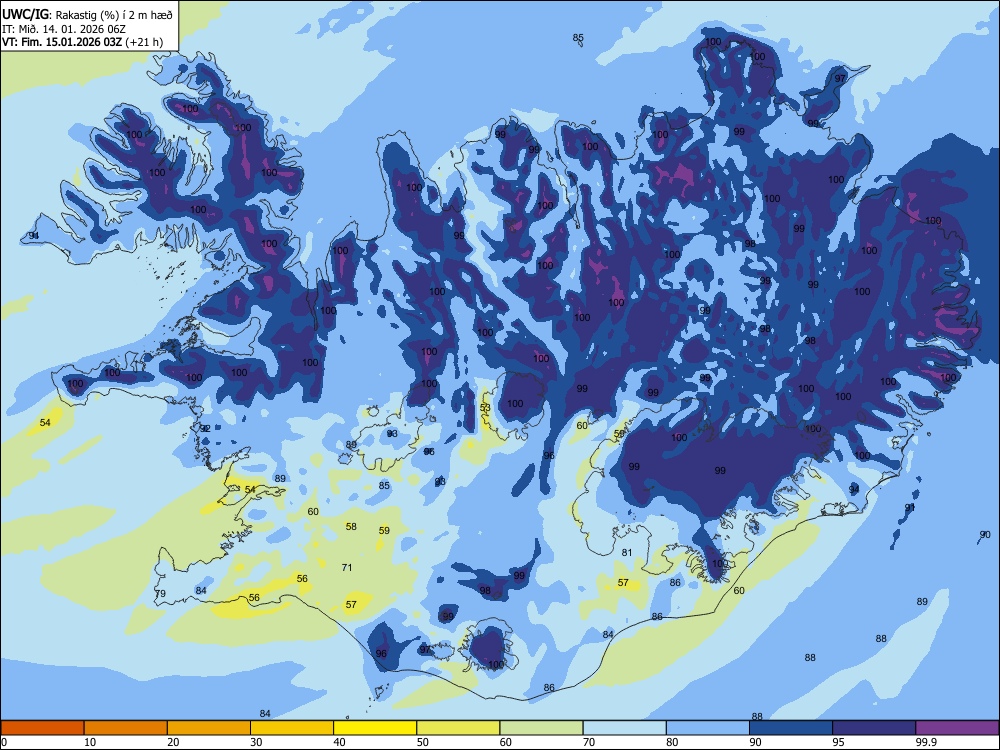
Task: Click the pale blue 70–80 legend swatch
Action: tap(625, 728)
